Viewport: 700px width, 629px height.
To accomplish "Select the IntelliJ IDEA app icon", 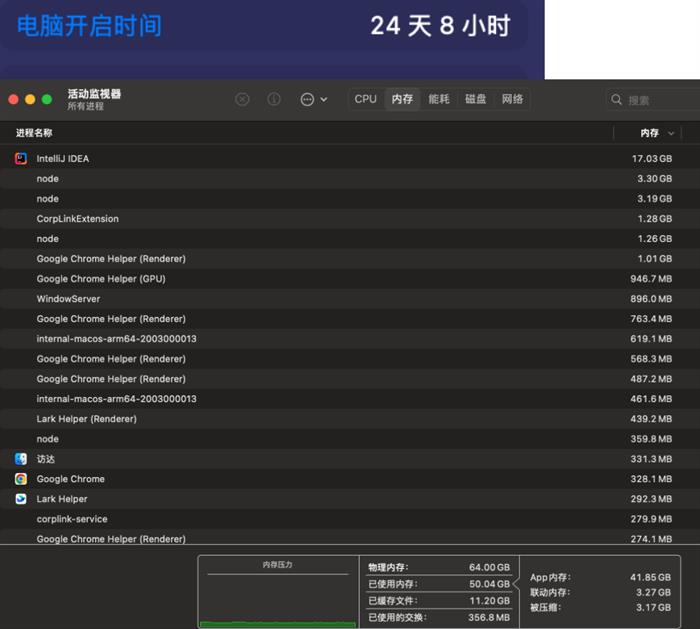I will 21,158.
